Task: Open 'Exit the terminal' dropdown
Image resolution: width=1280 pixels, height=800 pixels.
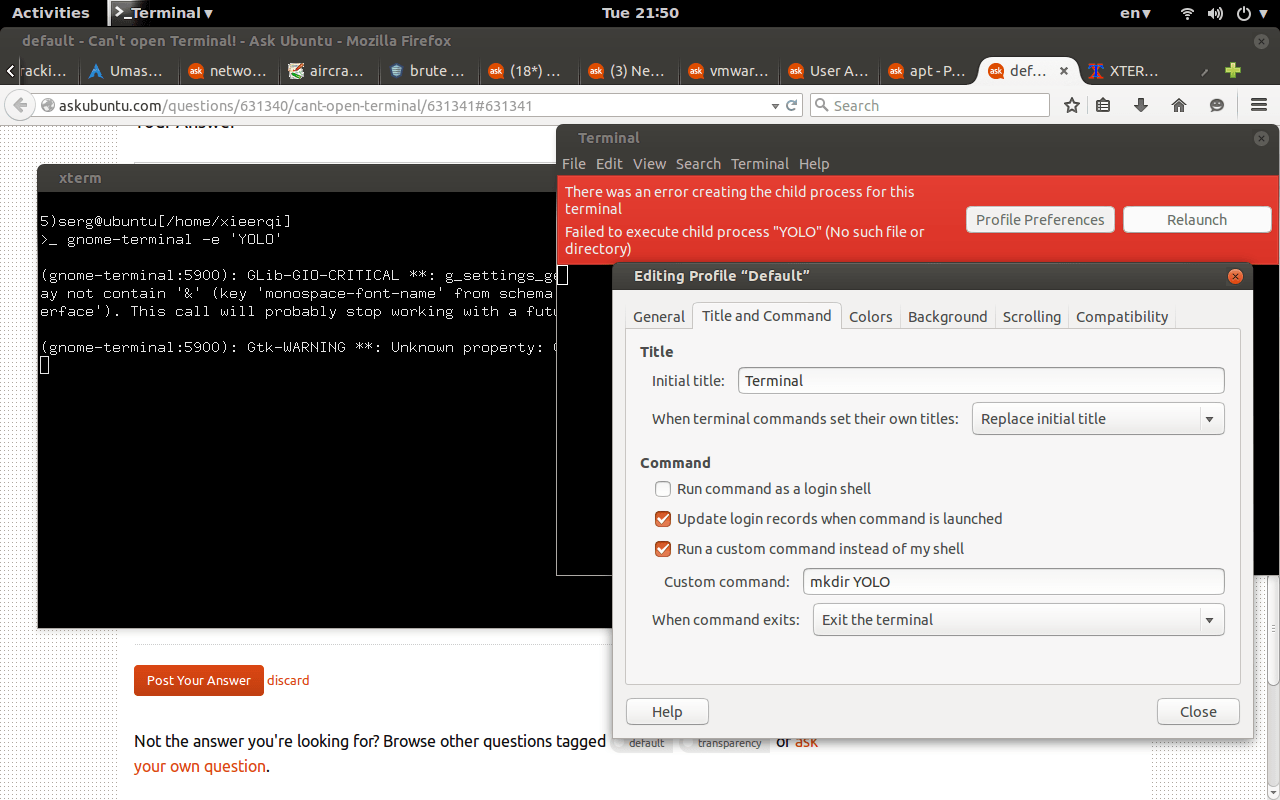Action: tap(1019, 620)
